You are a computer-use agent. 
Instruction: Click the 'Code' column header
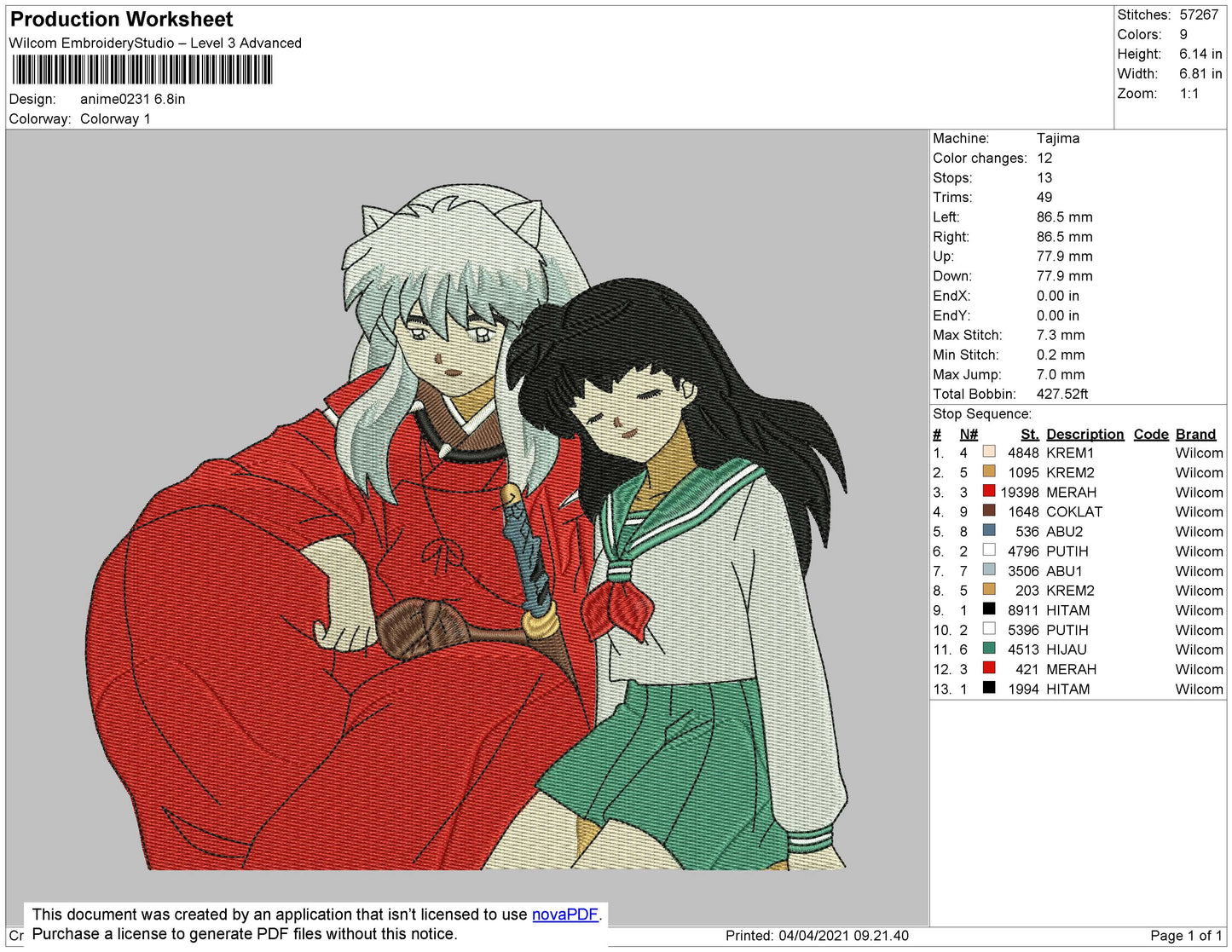(x=1151, y=434)
